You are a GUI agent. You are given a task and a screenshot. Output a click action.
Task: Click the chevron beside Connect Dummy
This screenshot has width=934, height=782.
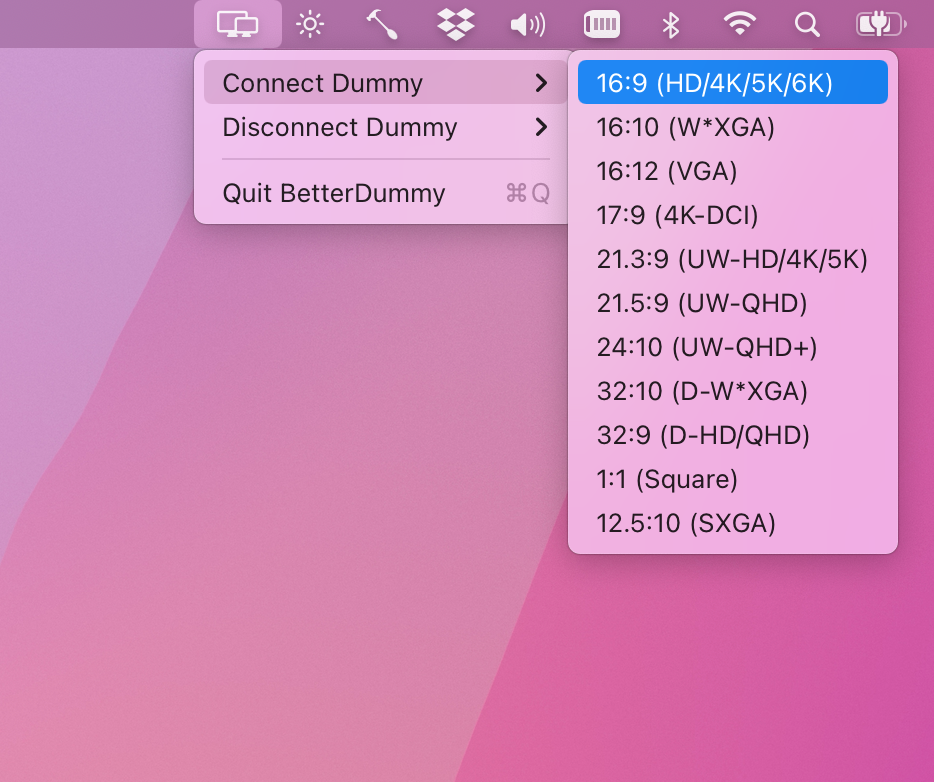541,83
